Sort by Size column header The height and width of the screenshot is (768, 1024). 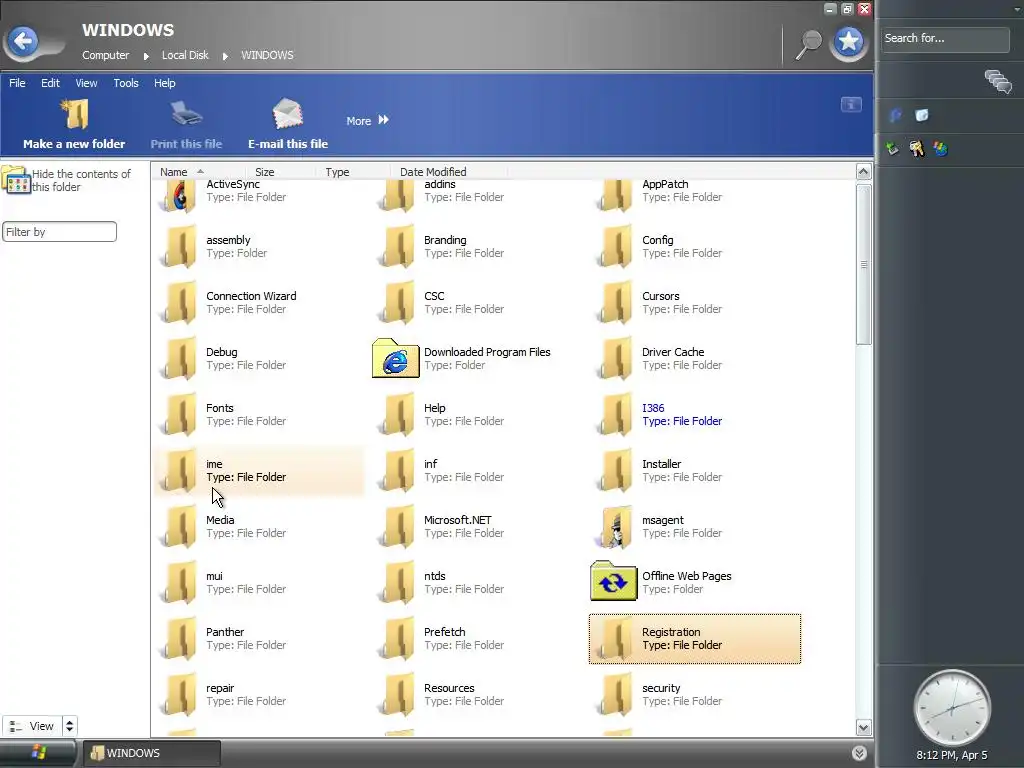coord(264,172)
